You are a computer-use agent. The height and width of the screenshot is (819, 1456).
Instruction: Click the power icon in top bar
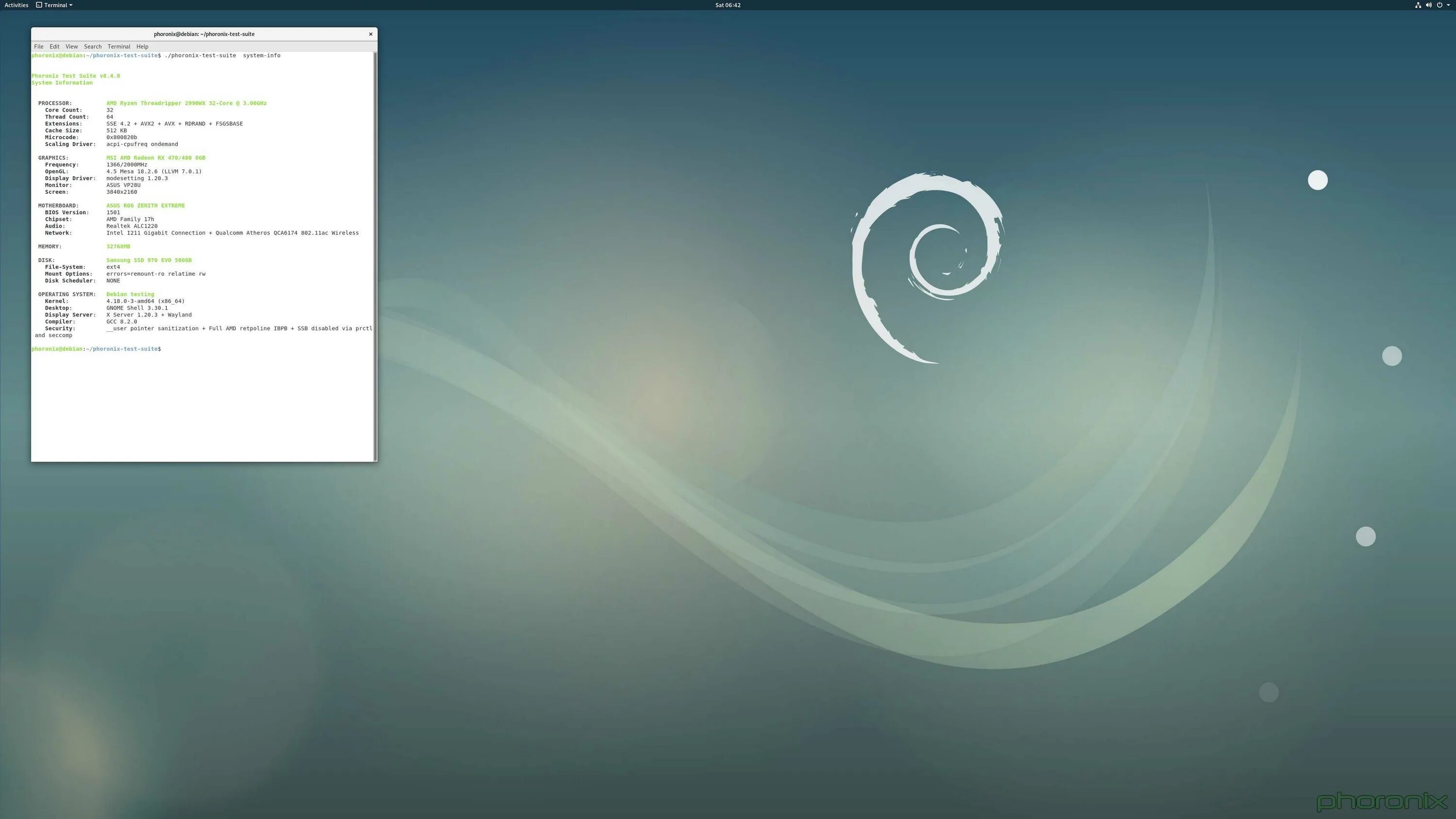pyautogui.click(x=1439, y=5)
